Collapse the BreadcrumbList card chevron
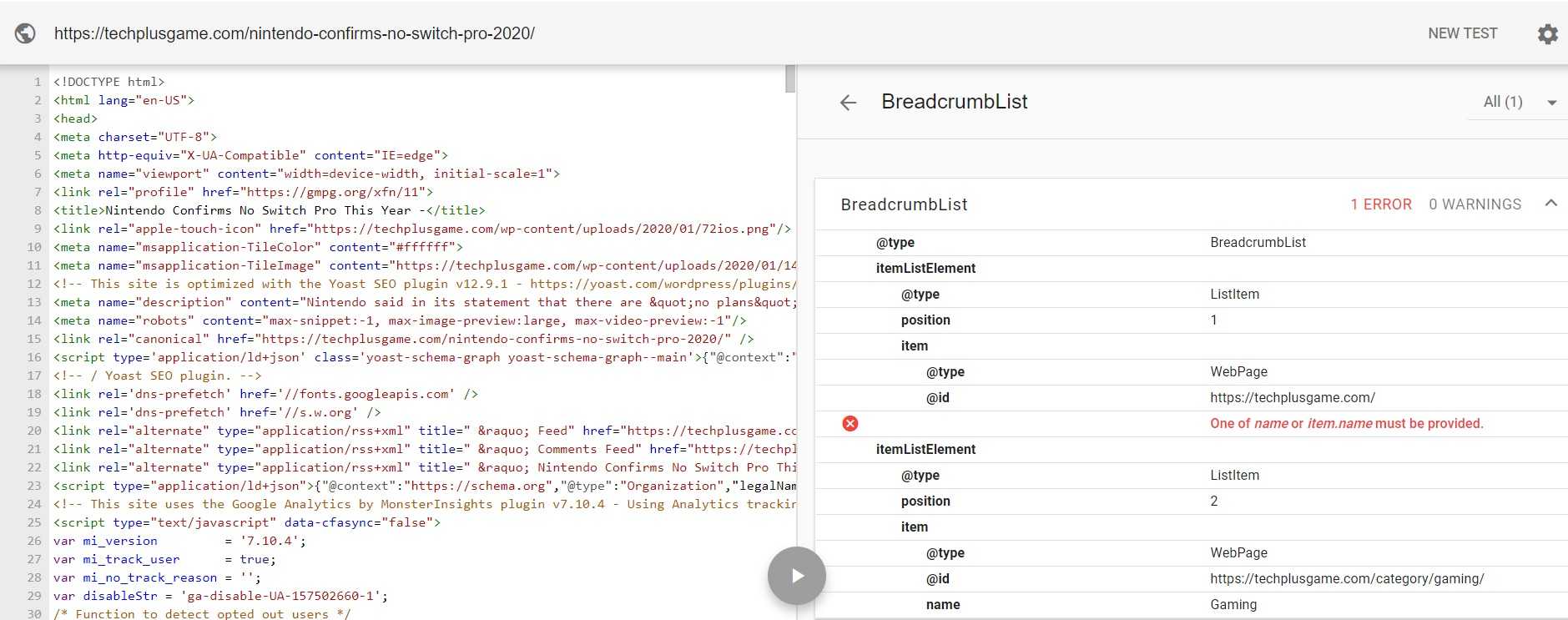This screenshot has width=1568, height=620. click(x=1550, y=203)
